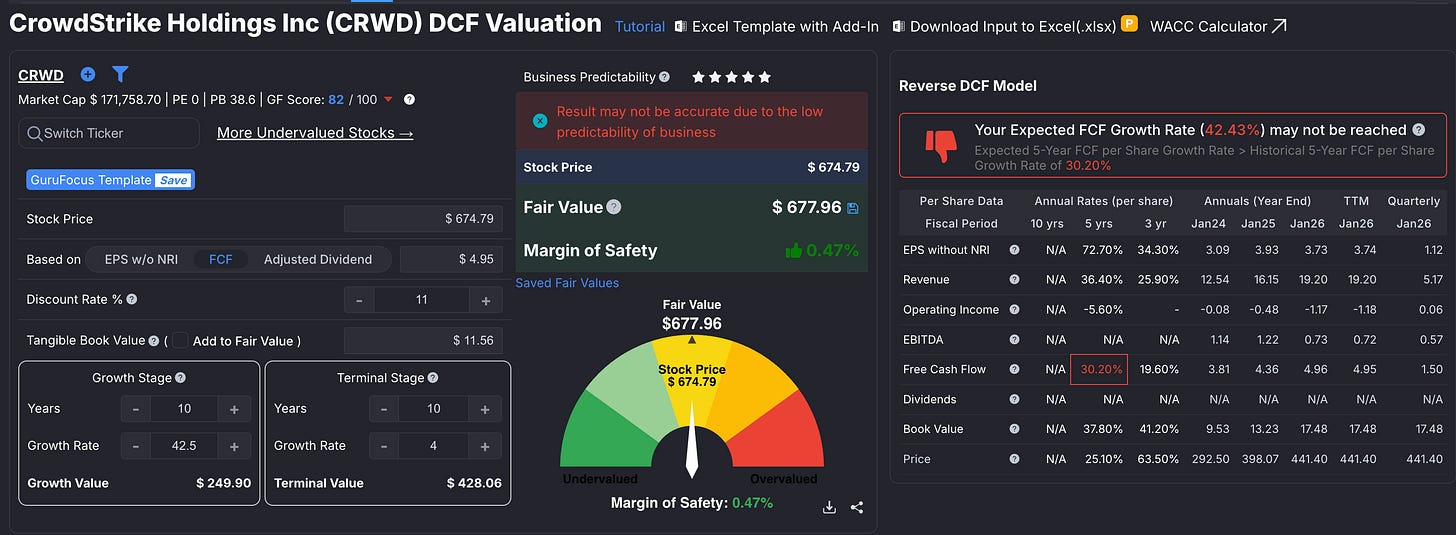1456x535 pixels.
Task: Open the Tangible Book Value help icon
Action: 154,340
